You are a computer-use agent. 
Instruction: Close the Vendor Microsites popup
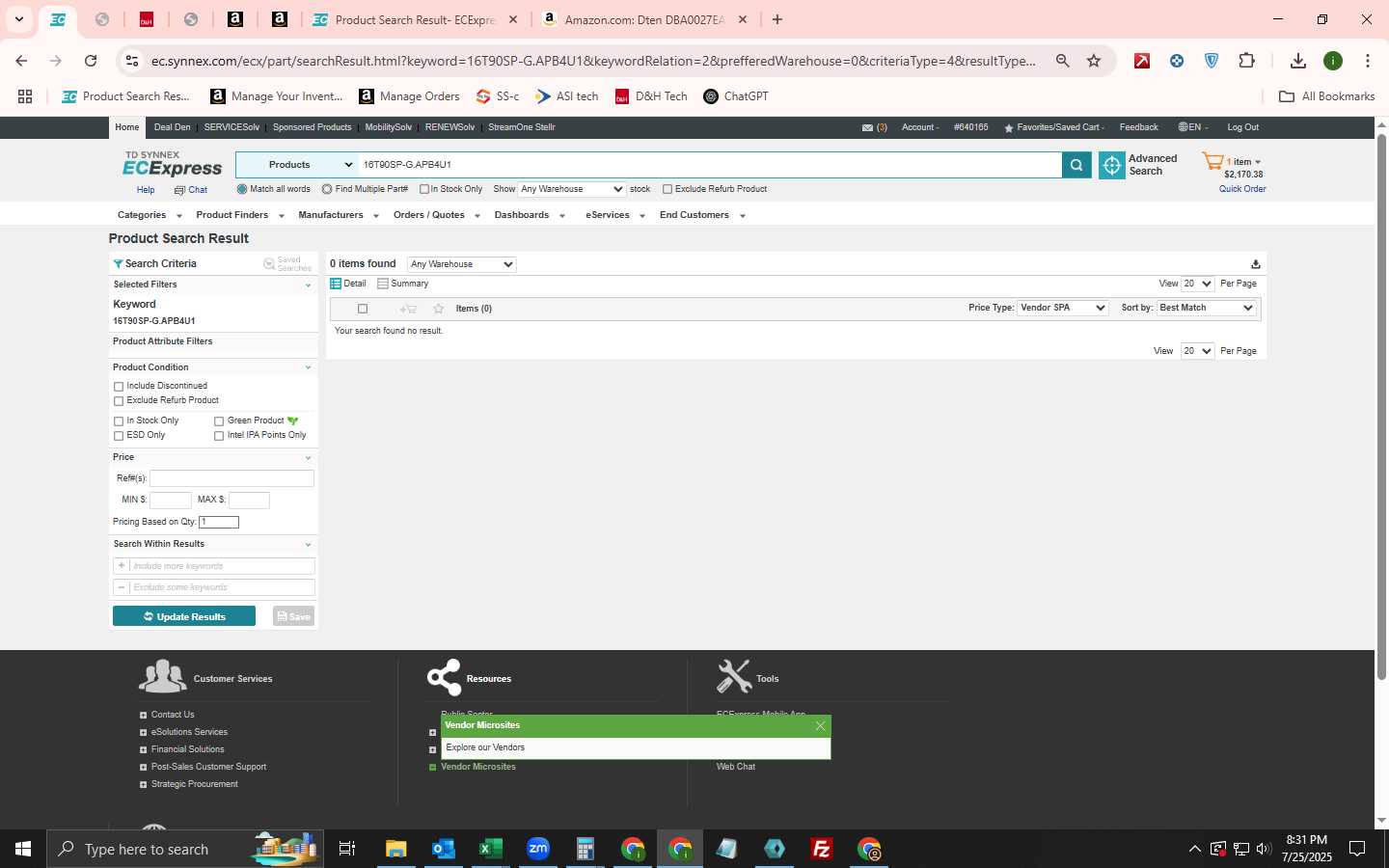coord(820,726)
